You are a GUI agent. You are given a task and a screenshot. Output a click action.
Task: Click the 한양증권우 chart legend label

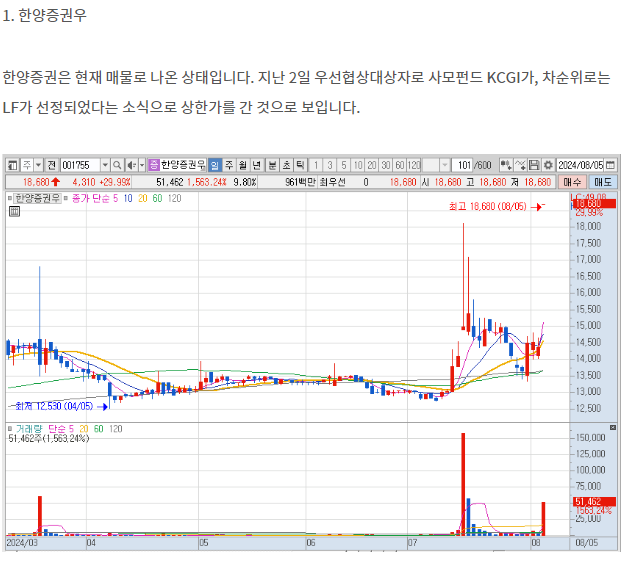pos(37,198)
